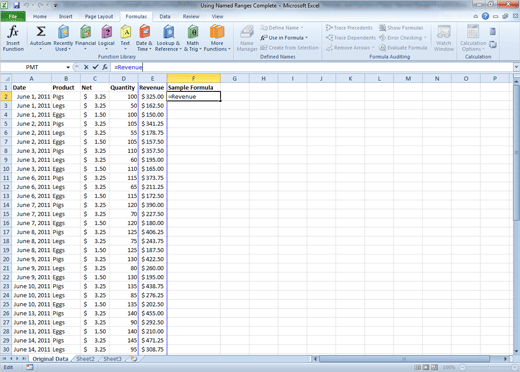Confirm the formula with the check mark

[x=95, y=67]
